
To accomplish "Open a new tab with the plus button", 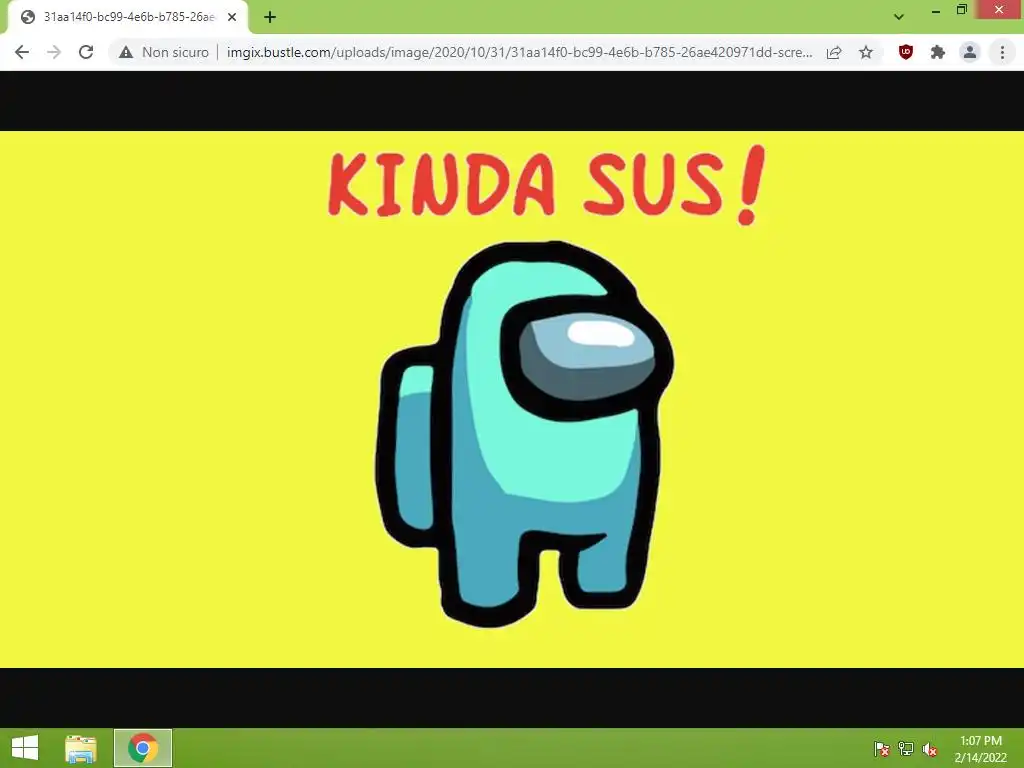I will (x=270, y=17).
